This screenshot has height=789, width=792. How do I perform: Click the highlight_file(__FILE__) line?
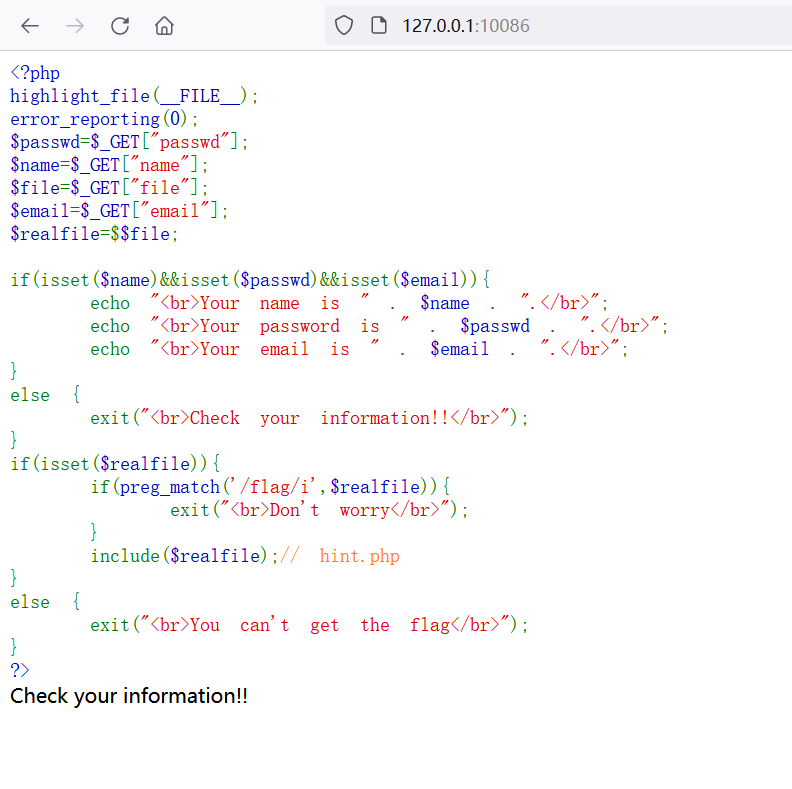[x=134, y=96]
